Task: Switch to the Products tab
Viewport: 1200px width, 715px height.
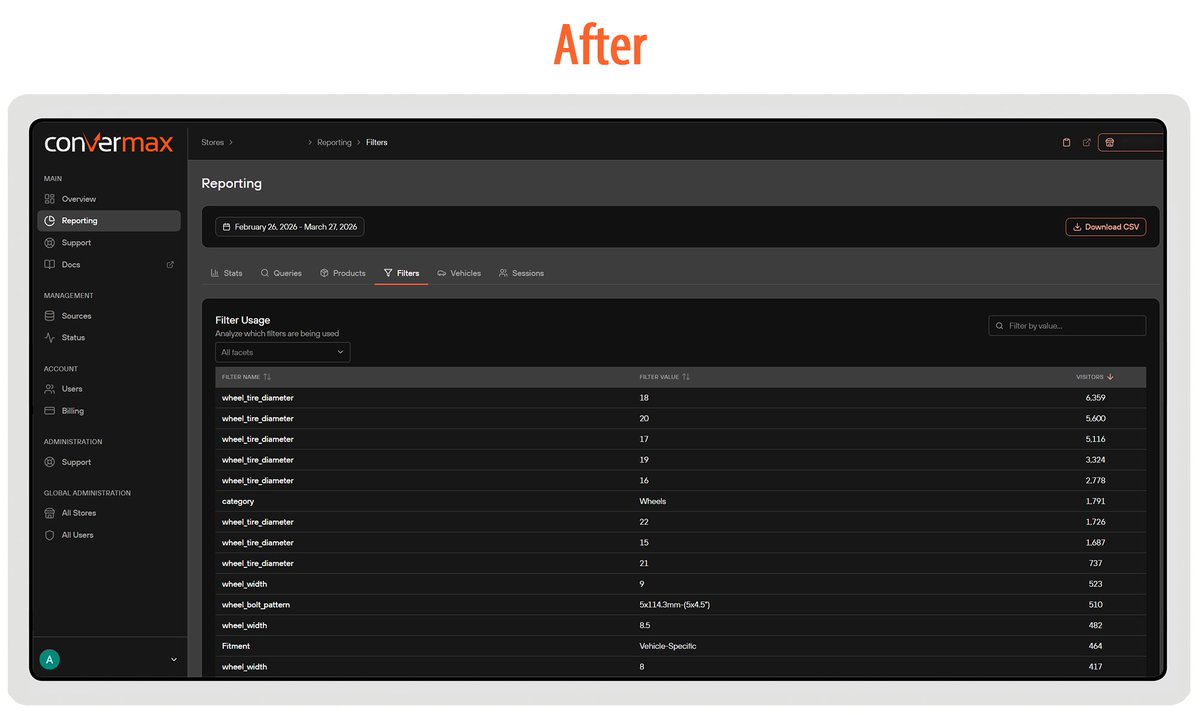Action: click(343, 273)
